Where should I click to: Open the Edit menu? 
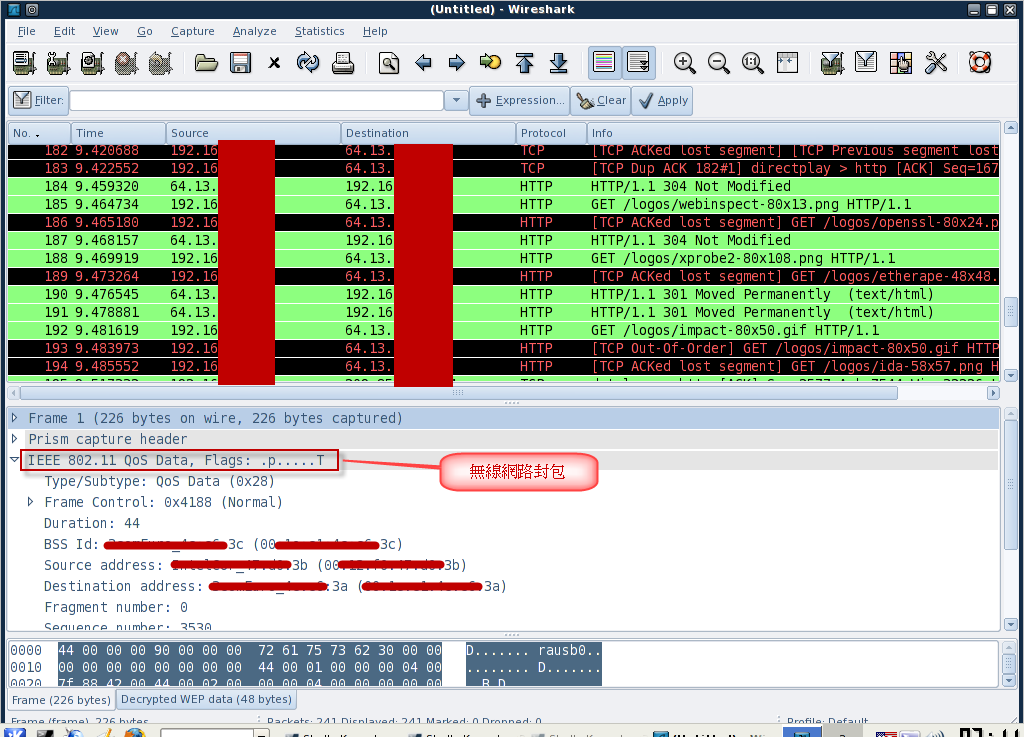coord(64,31)
